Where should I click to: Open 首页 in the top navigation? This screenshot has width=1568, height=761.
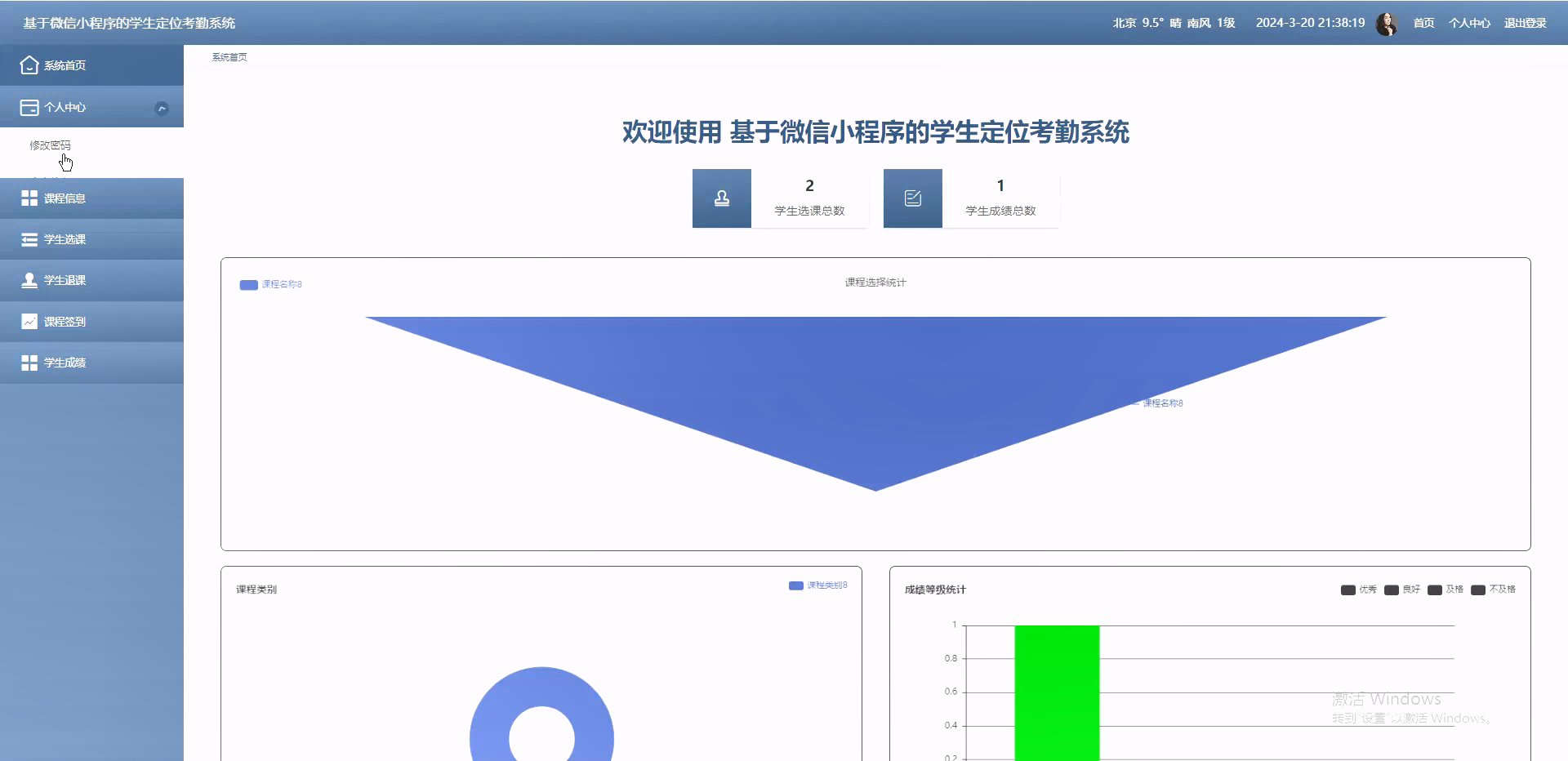pyautogui.click(x=1423, y=23)
